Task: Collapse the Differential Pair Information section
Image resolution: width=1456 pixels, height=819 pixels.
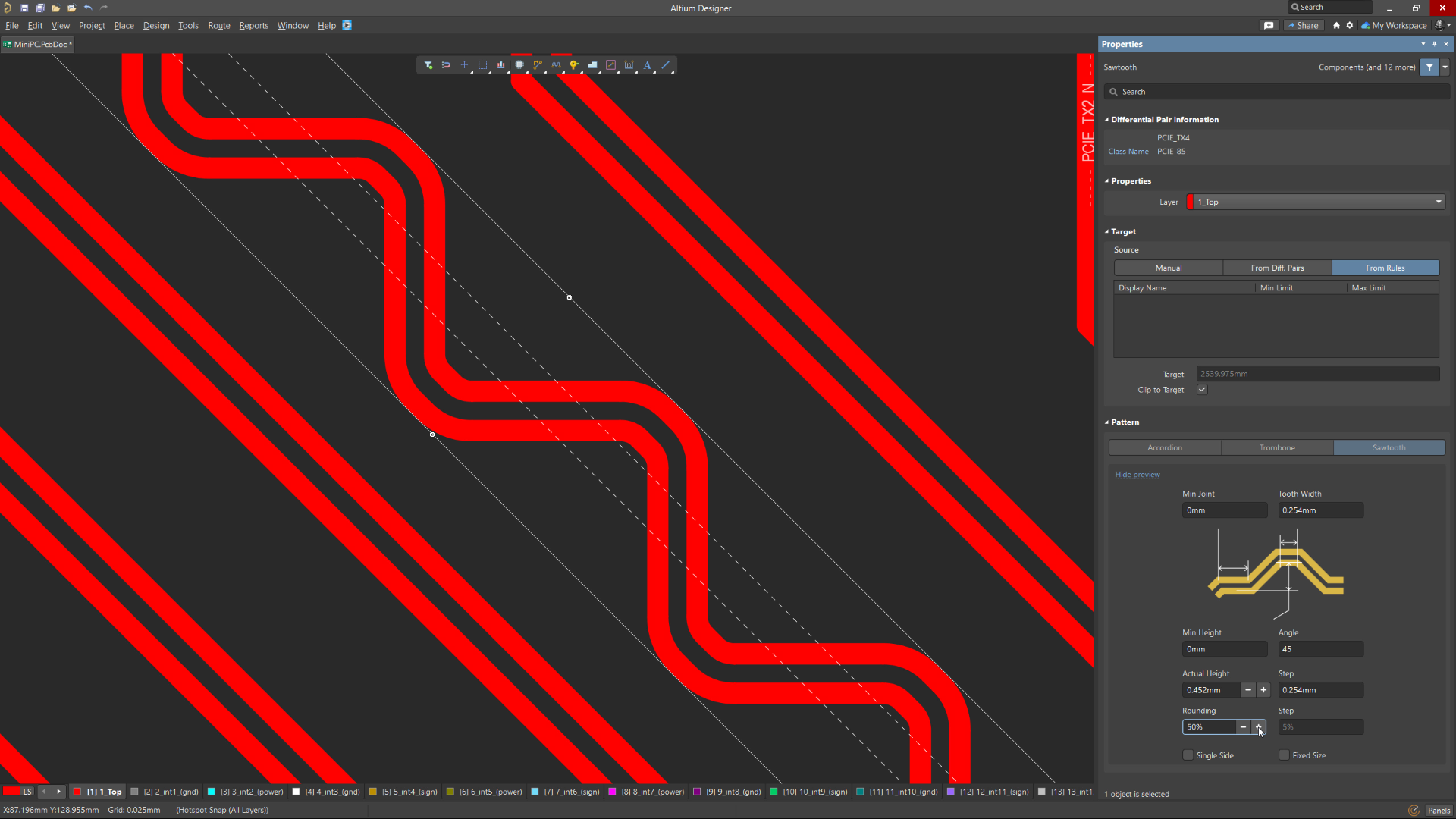Action: pos(1107,119)
